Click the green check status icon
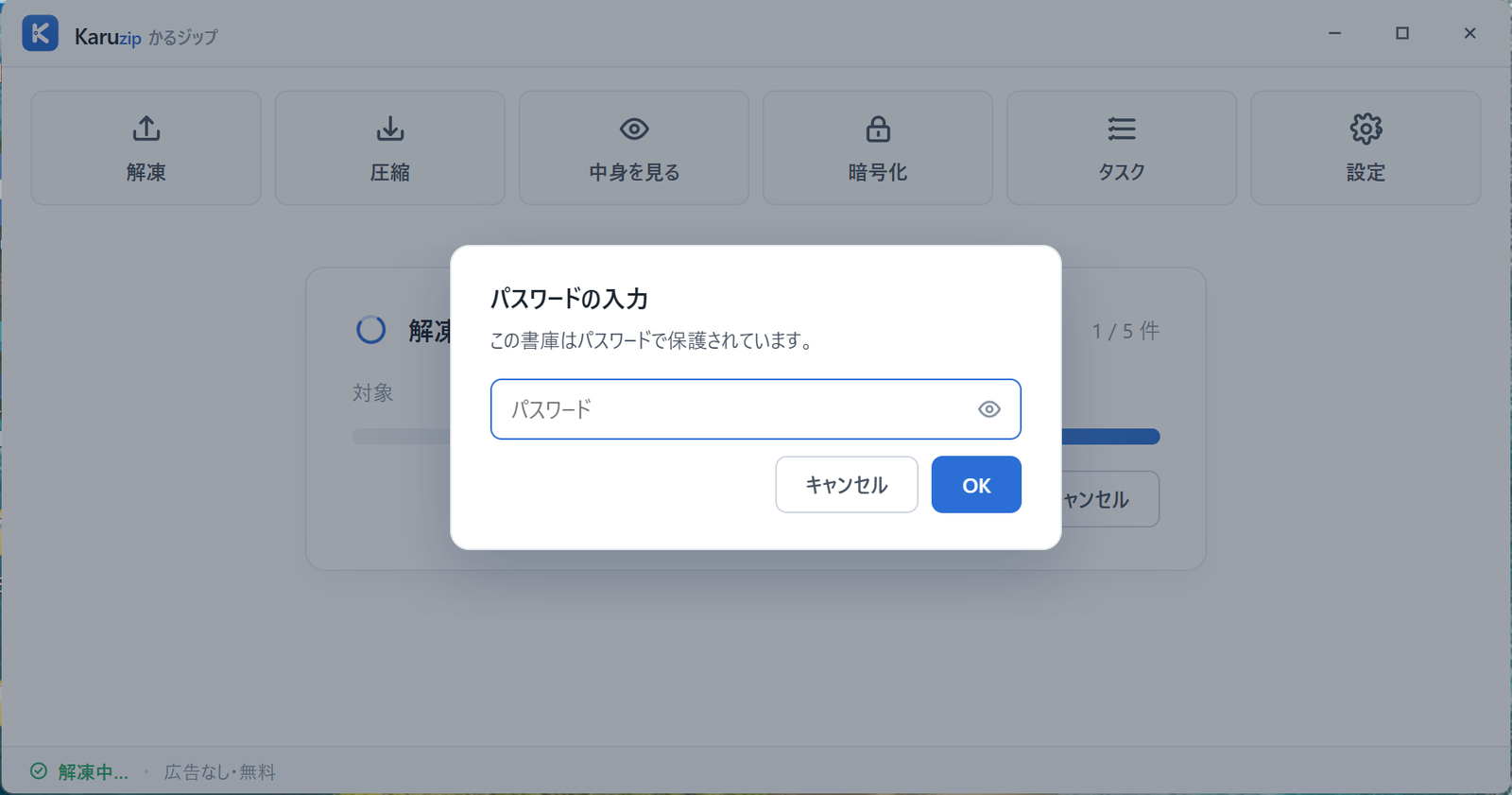 coord(39,771)
